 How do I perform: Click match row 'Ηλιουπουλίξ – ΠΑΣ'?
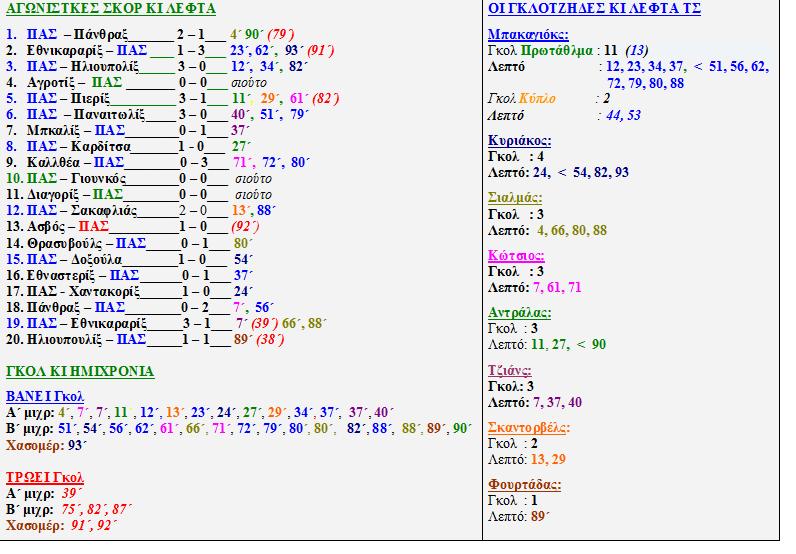[145, 340]
